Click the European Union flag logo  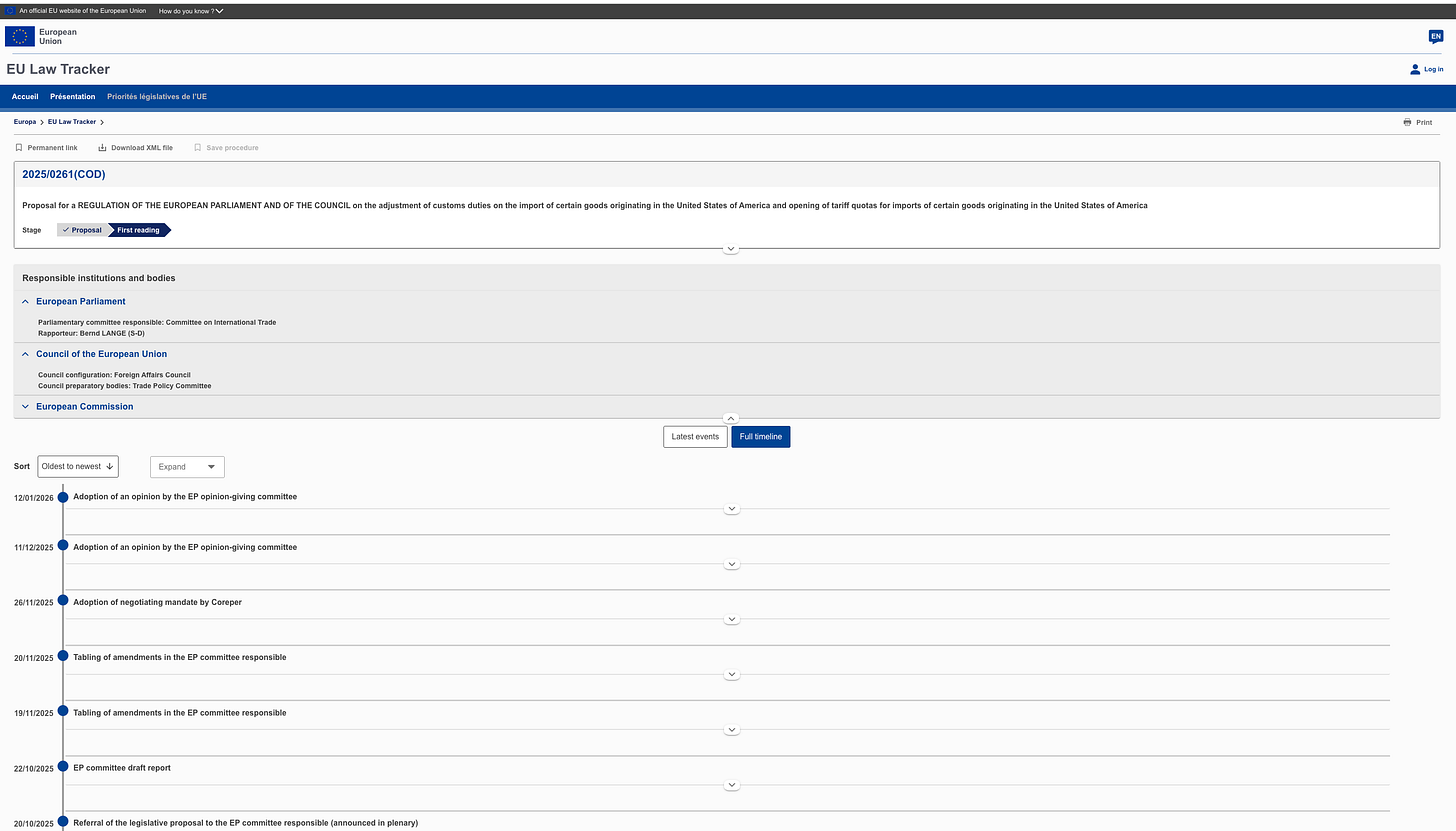coord(20,36)
